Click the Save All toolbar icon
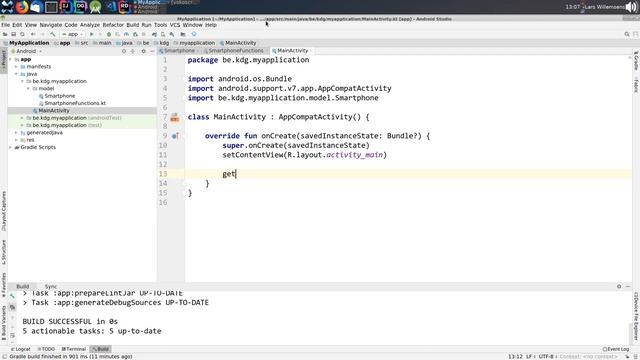The height and width of the screenshot is (360, 640). coord(13,34)
